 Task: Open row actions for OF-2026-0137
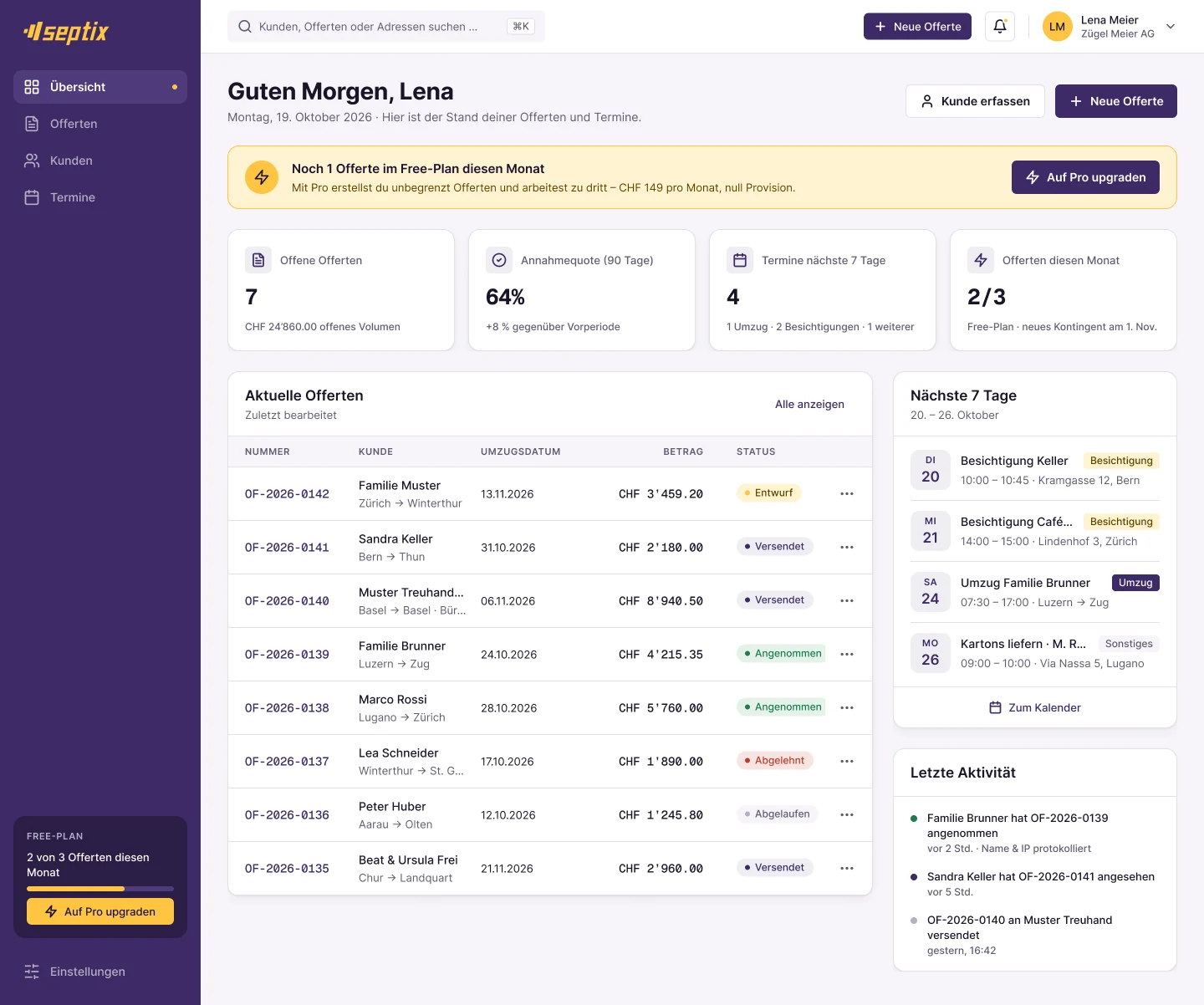(x=847, y=761)
